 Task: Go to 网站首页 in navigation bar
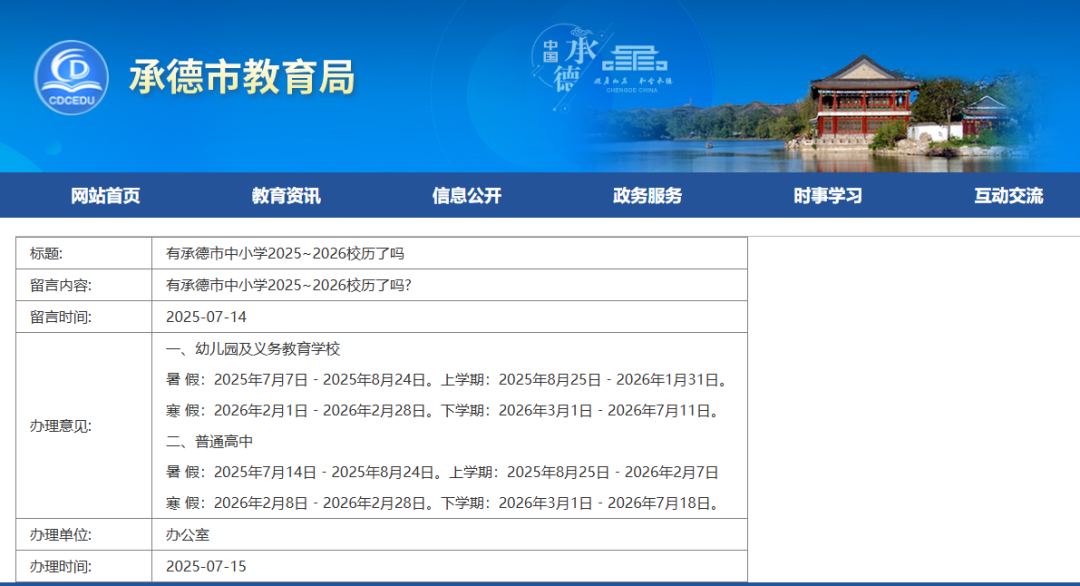coord(105,196)
